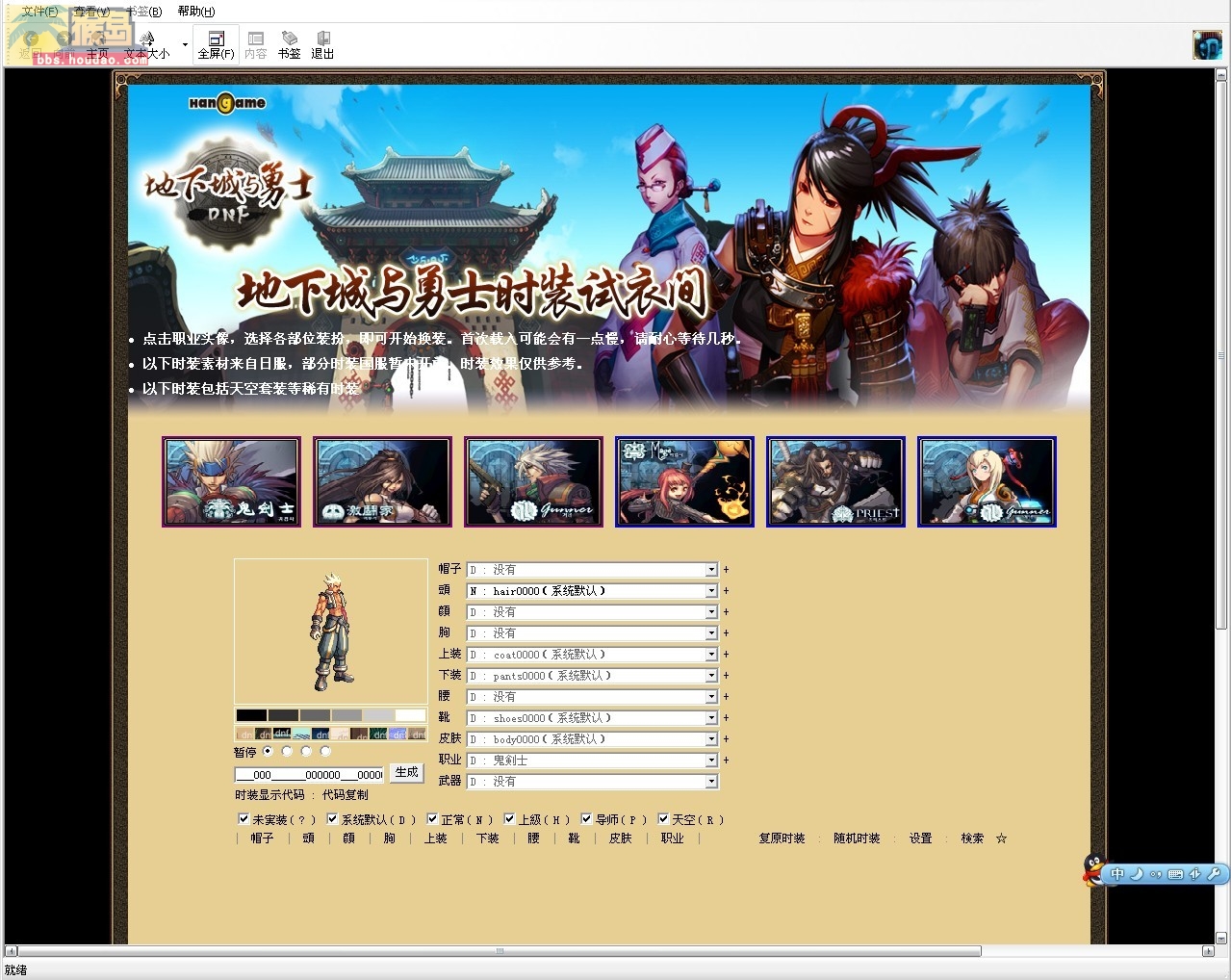The width and height of the screenshot is (1231, 980).
Task: Pick the white background color swatch
Action: click(x=410, y=715)
